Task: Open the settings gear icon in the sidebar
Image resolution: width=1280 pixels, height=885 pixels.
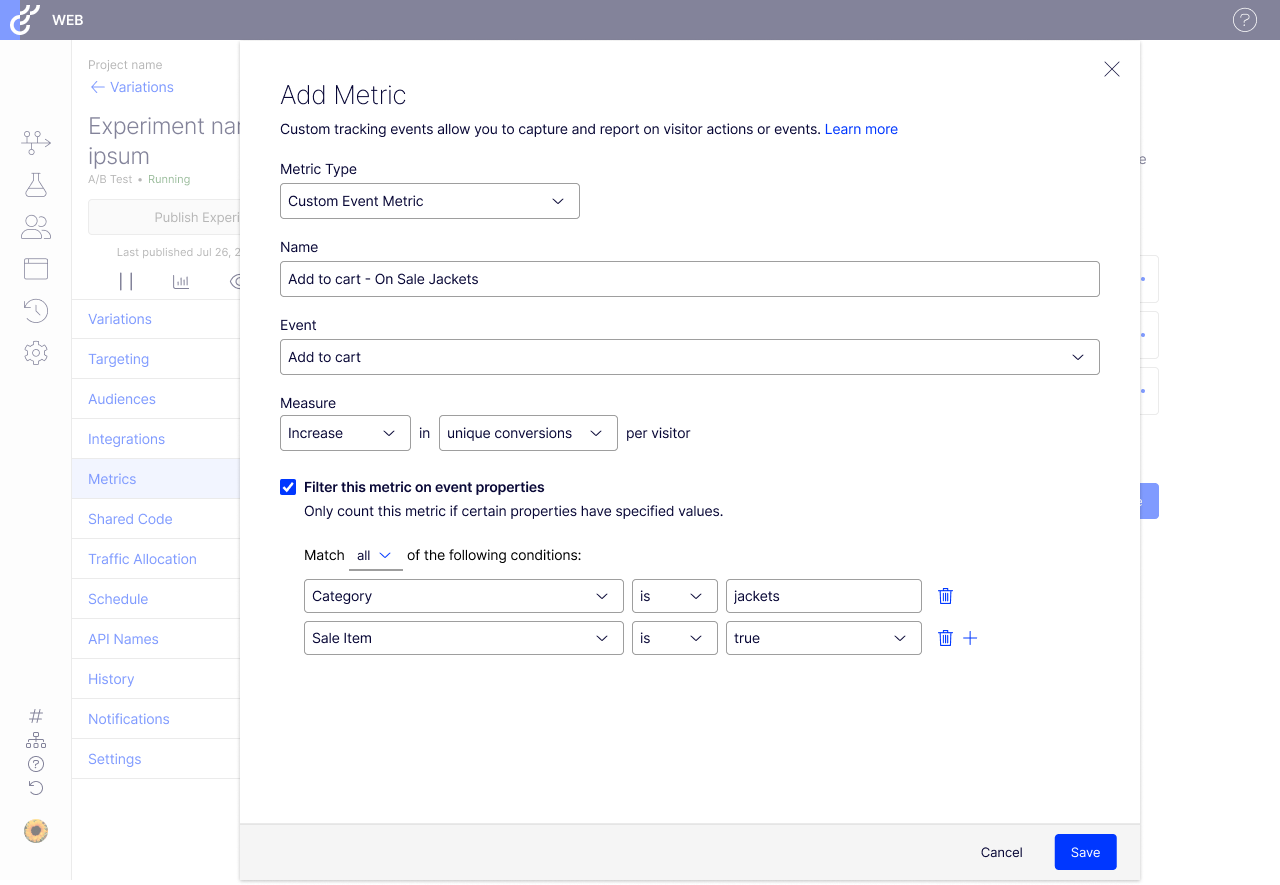Action: tap(36, 352)
